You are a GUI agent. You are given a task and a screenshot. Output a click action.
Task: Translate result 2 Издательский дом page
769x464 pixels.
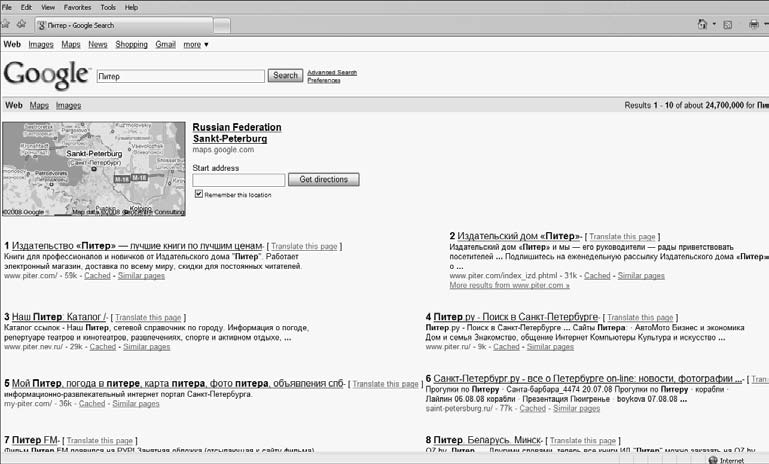click(622, 236)
